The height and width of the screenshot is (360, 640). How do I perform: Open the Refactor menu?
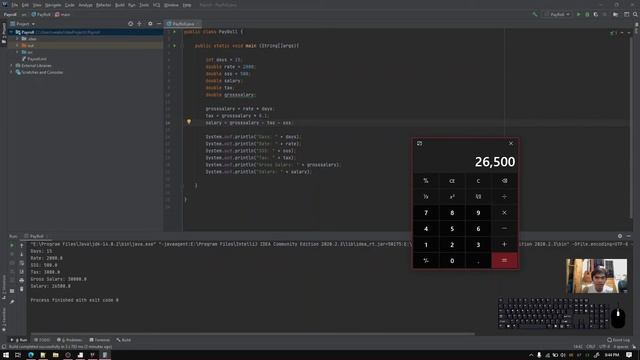point(103,5)
